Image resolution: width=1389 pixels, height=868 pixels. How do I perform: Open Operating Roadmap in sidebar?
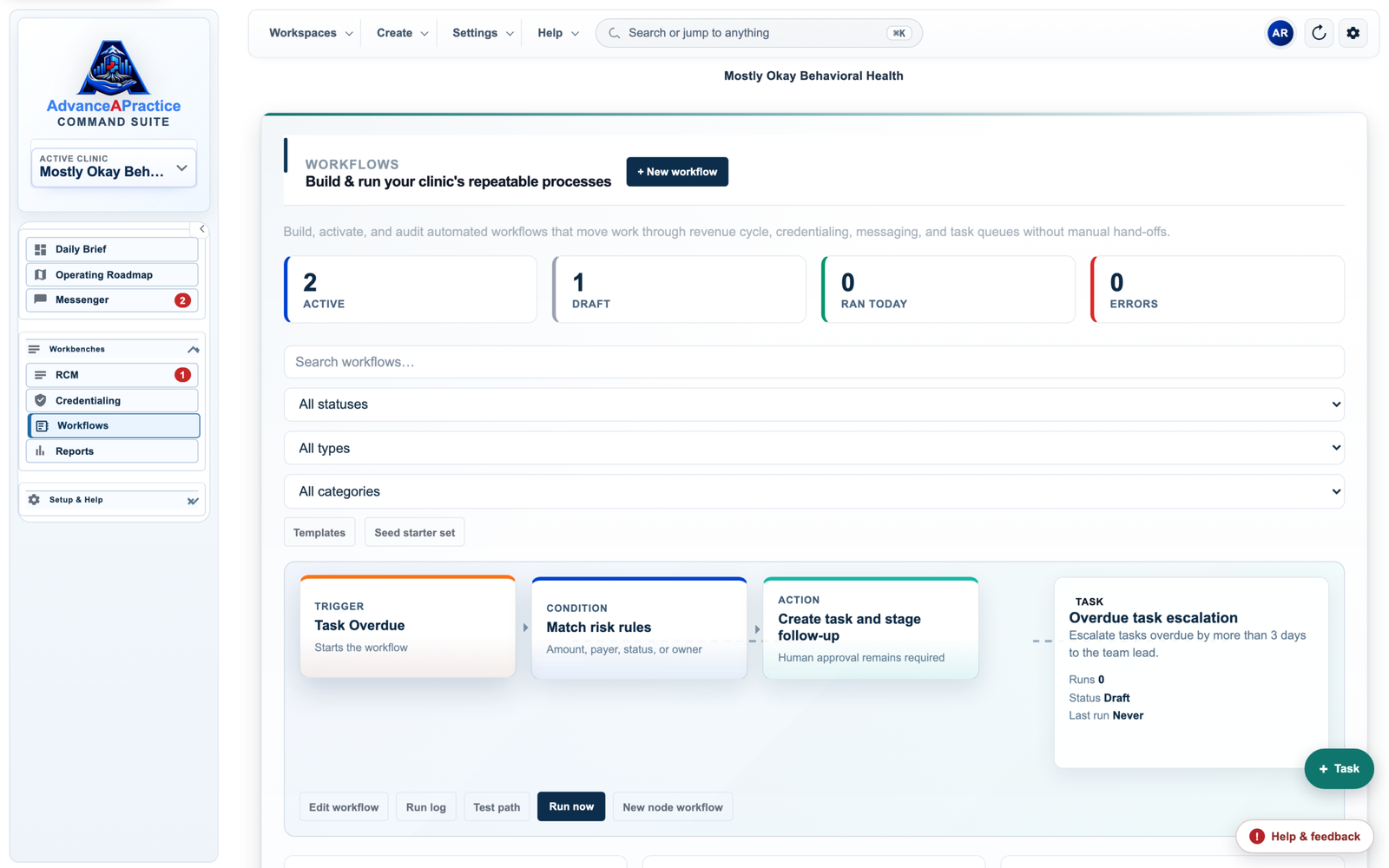coord(112,274)
